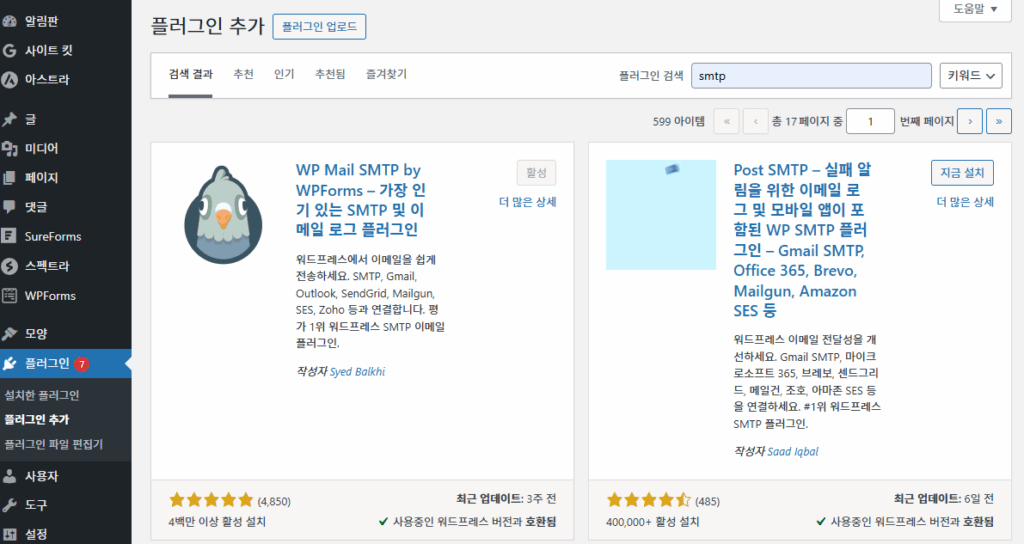Open the 알림판 dashboard icon
The width and height of the screenshot is (1024, 544).
(x=9, y=21)
